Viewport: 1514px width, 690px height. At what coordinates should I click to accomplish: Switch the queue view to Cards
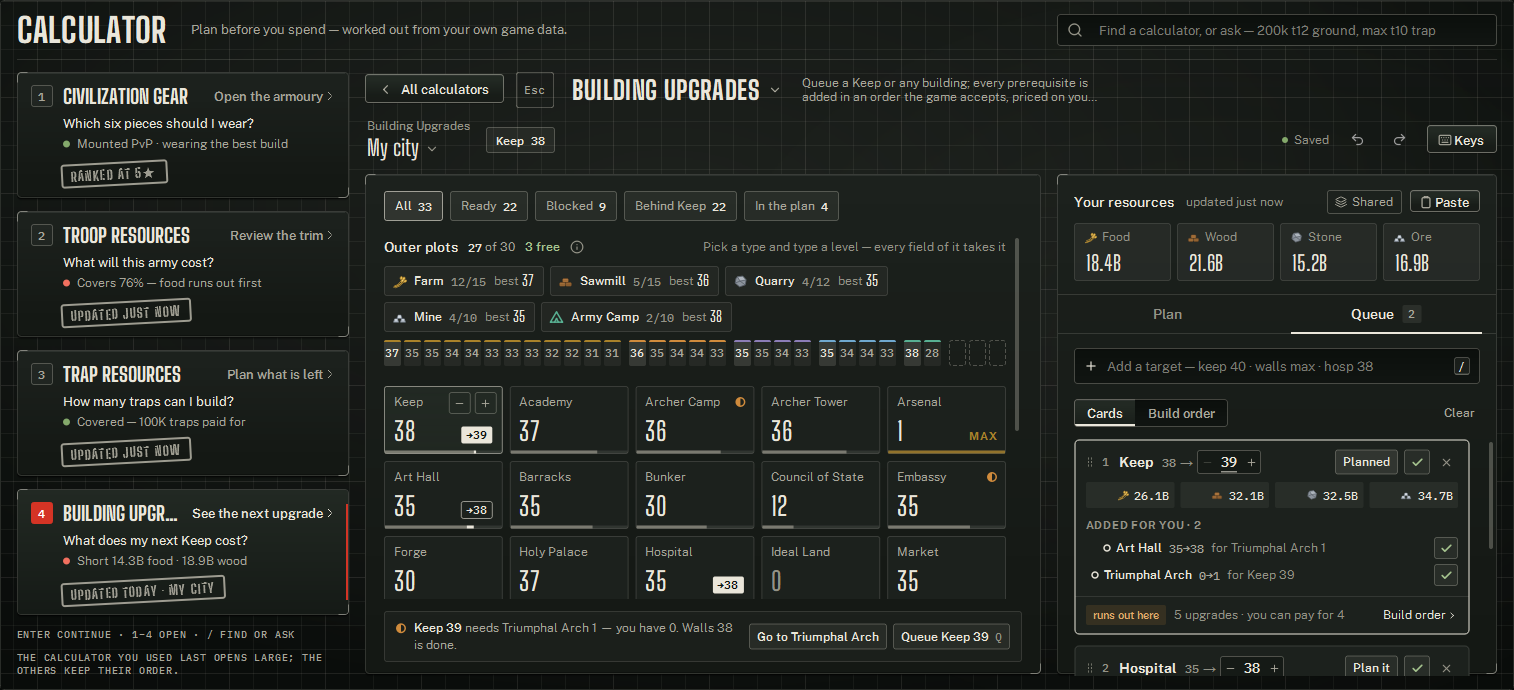[1105, 413]
